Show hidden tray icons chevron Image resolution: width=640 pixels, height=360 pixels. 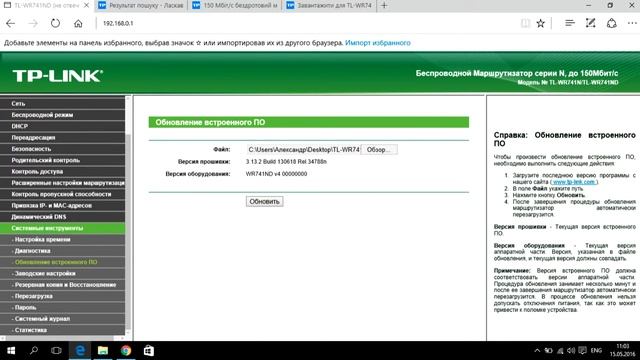click(537, 351)
